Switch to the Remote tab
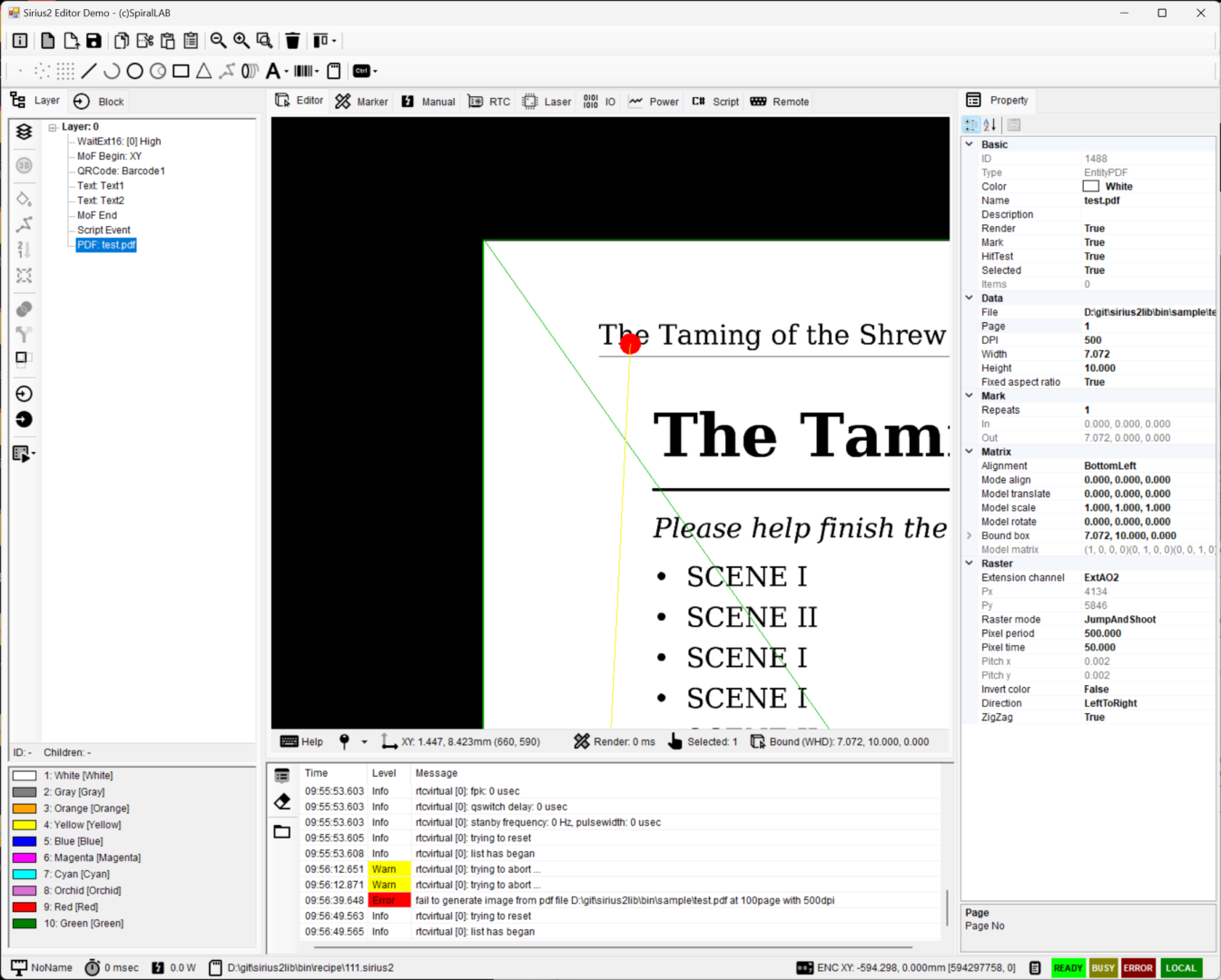The width and height of the screenshot is (1221, 980). click(780, 102)
